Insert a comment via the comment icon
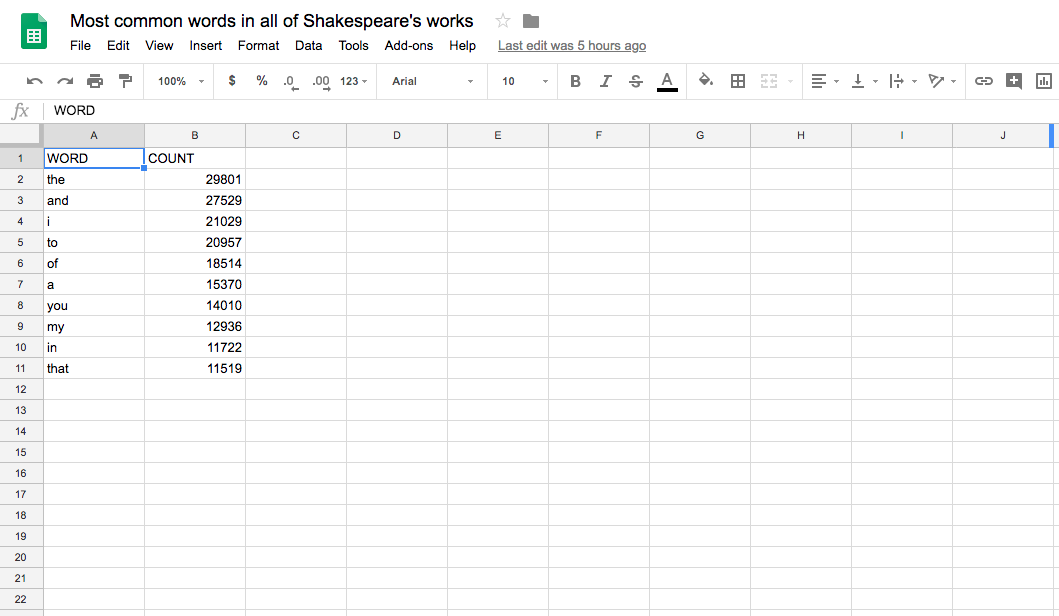Viewport: 1059px width, 616px height. 1014,81
